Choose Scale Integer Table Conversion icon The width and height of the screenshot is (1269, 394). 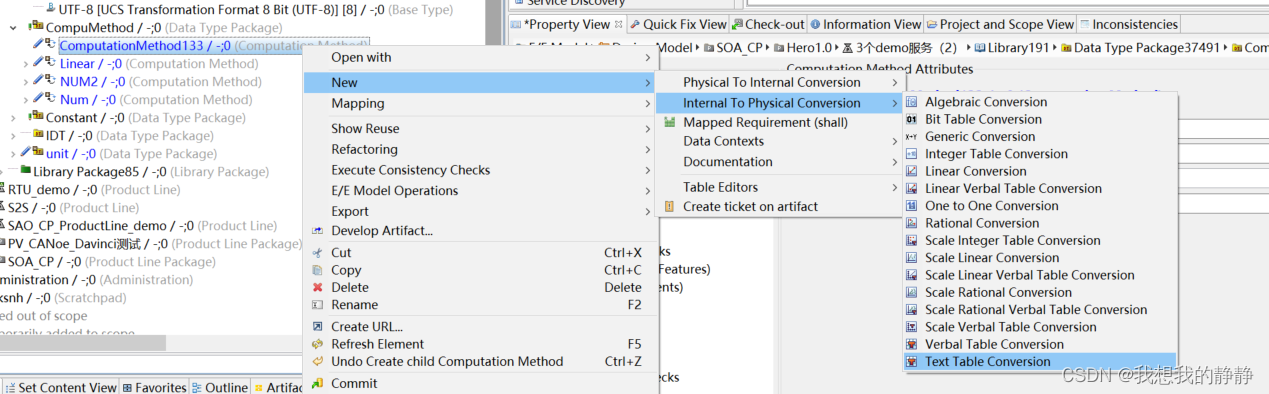(x=911, y=240)
